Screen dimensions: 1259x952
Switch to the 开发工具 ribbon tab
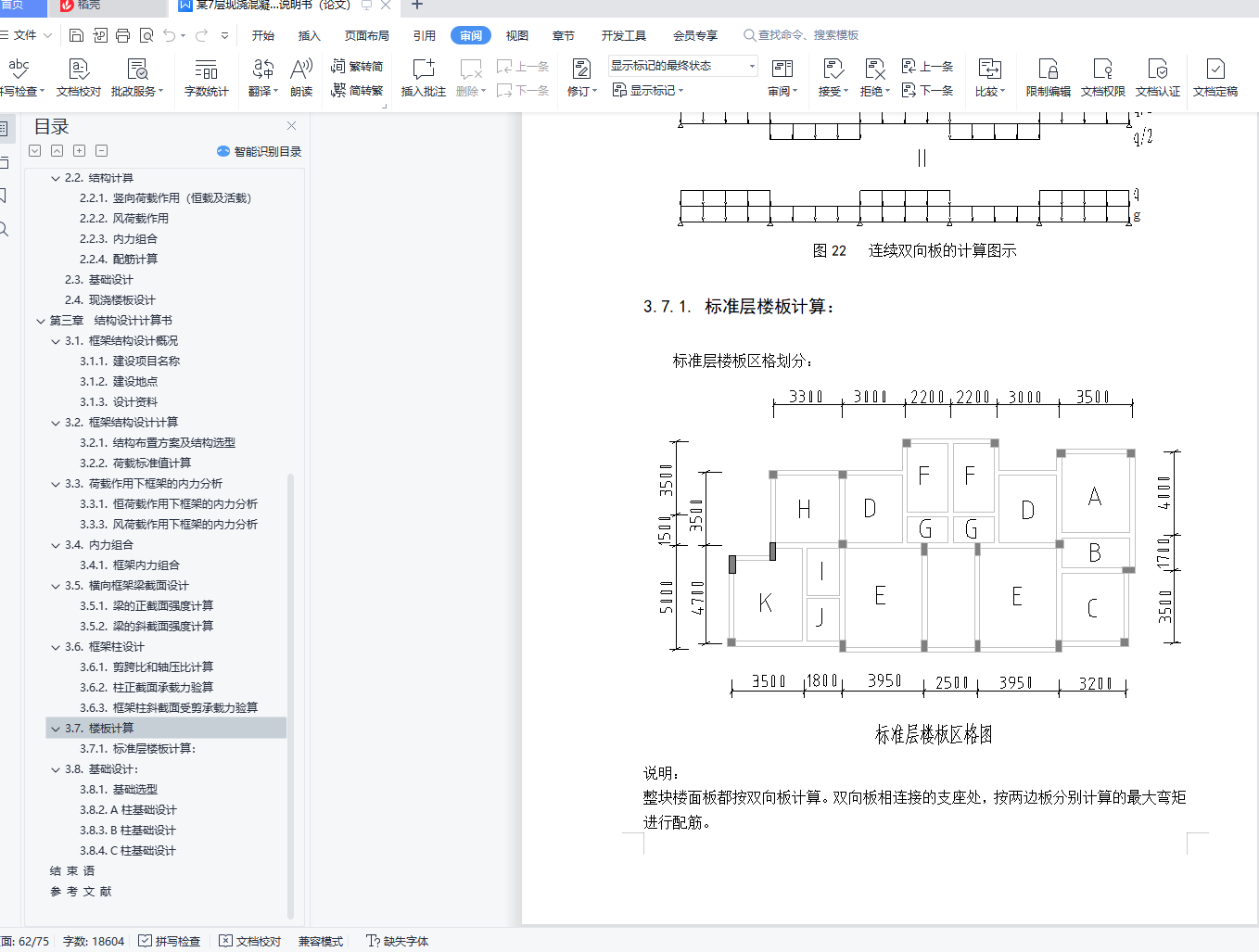(x=624, y=35)
